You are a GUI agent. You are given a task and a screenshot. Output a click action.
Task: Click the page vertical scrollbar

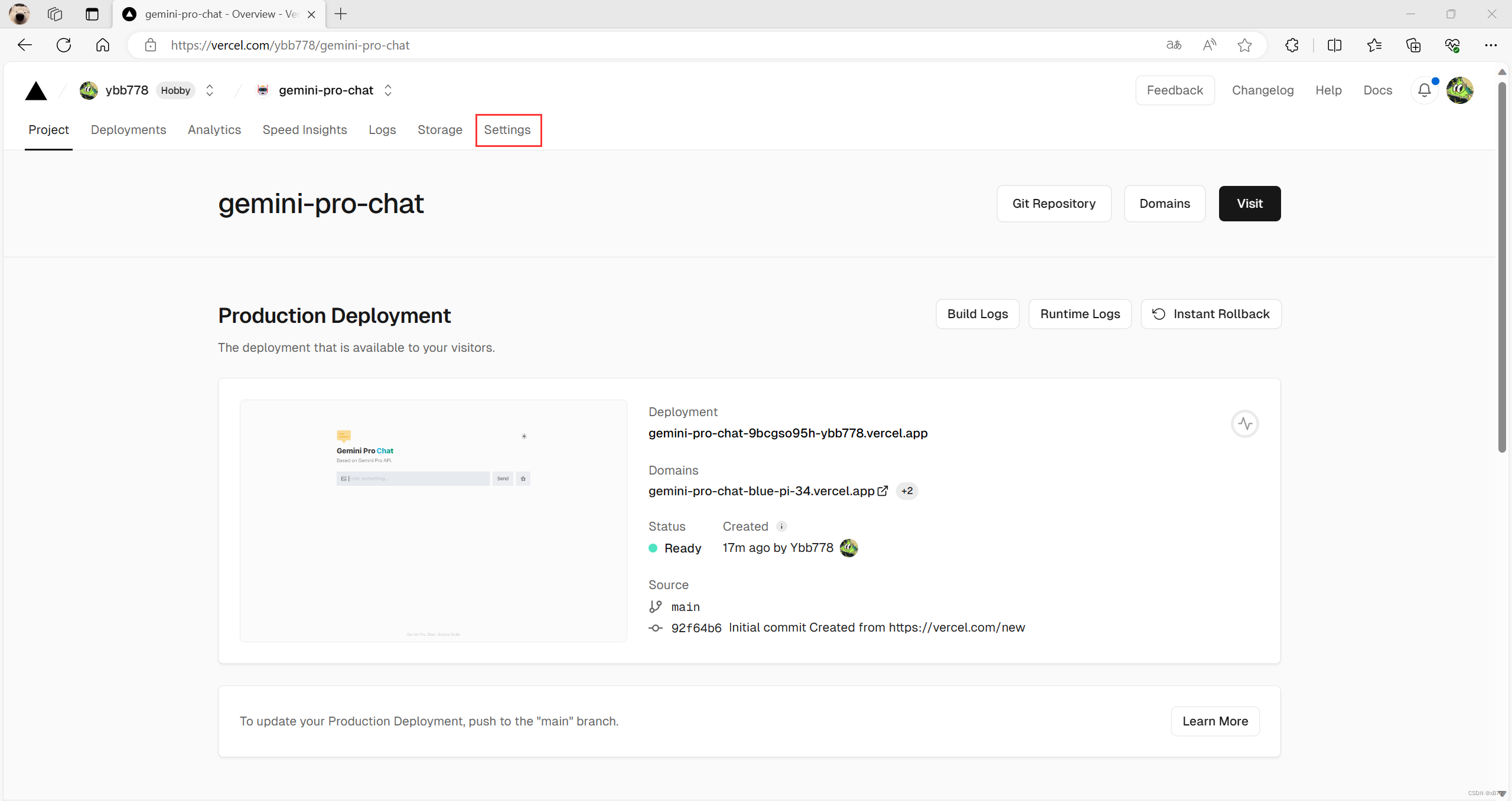(x=1502, y=266)
